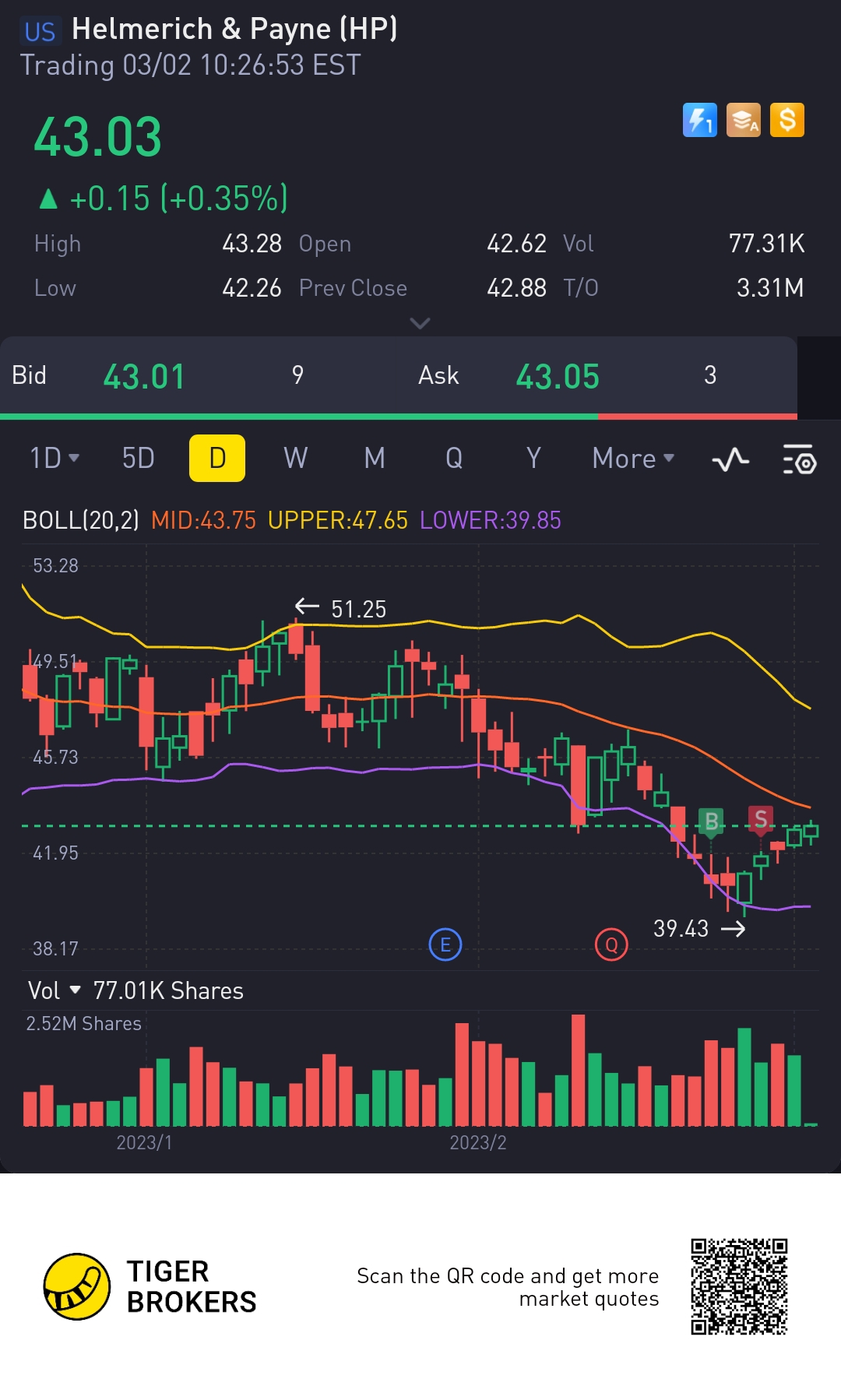Tap the Vol value 77.31K
The image size is (841, 1400).
(766, 244)
